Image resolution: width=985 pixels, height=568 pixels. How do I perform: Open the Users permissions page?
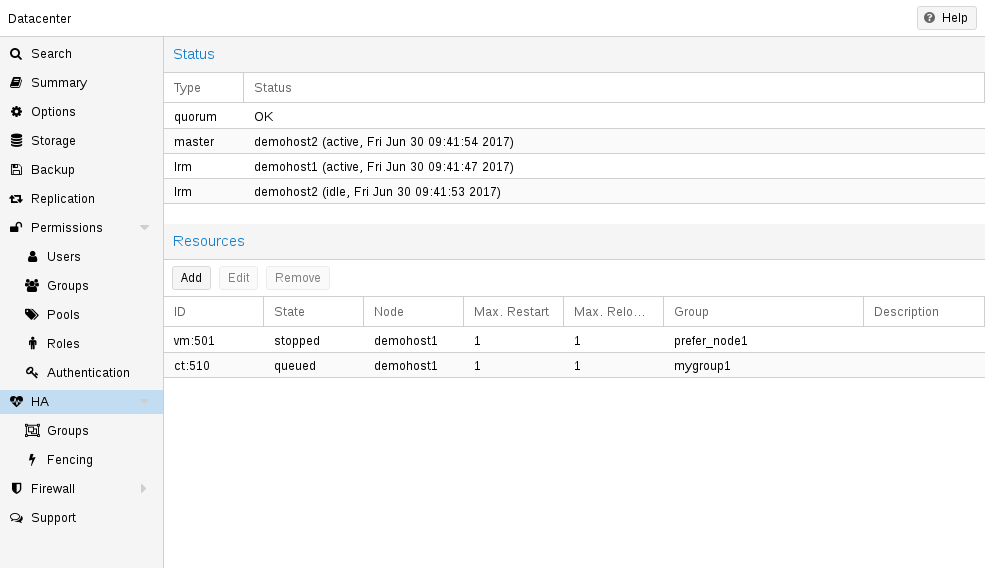pos(63,257)
